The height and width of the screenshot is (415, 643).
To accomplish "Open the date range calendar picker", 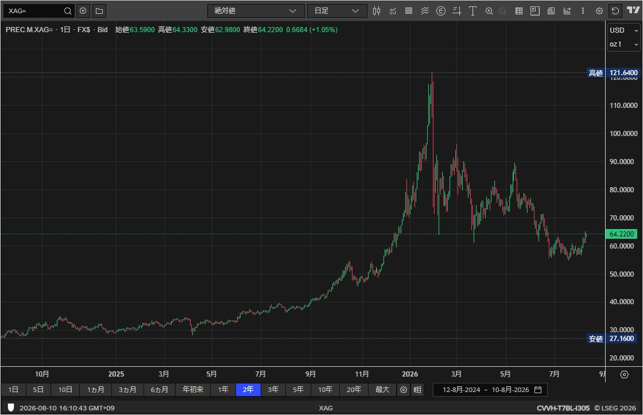I will (538, 390).
